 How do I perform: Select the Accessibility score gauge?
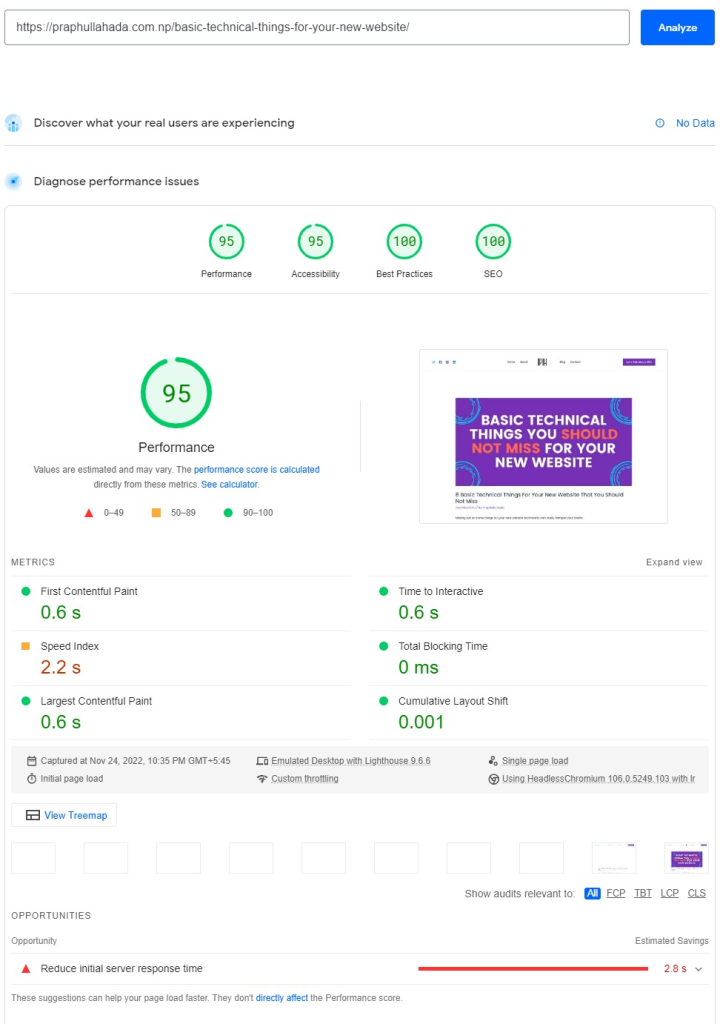315,242
